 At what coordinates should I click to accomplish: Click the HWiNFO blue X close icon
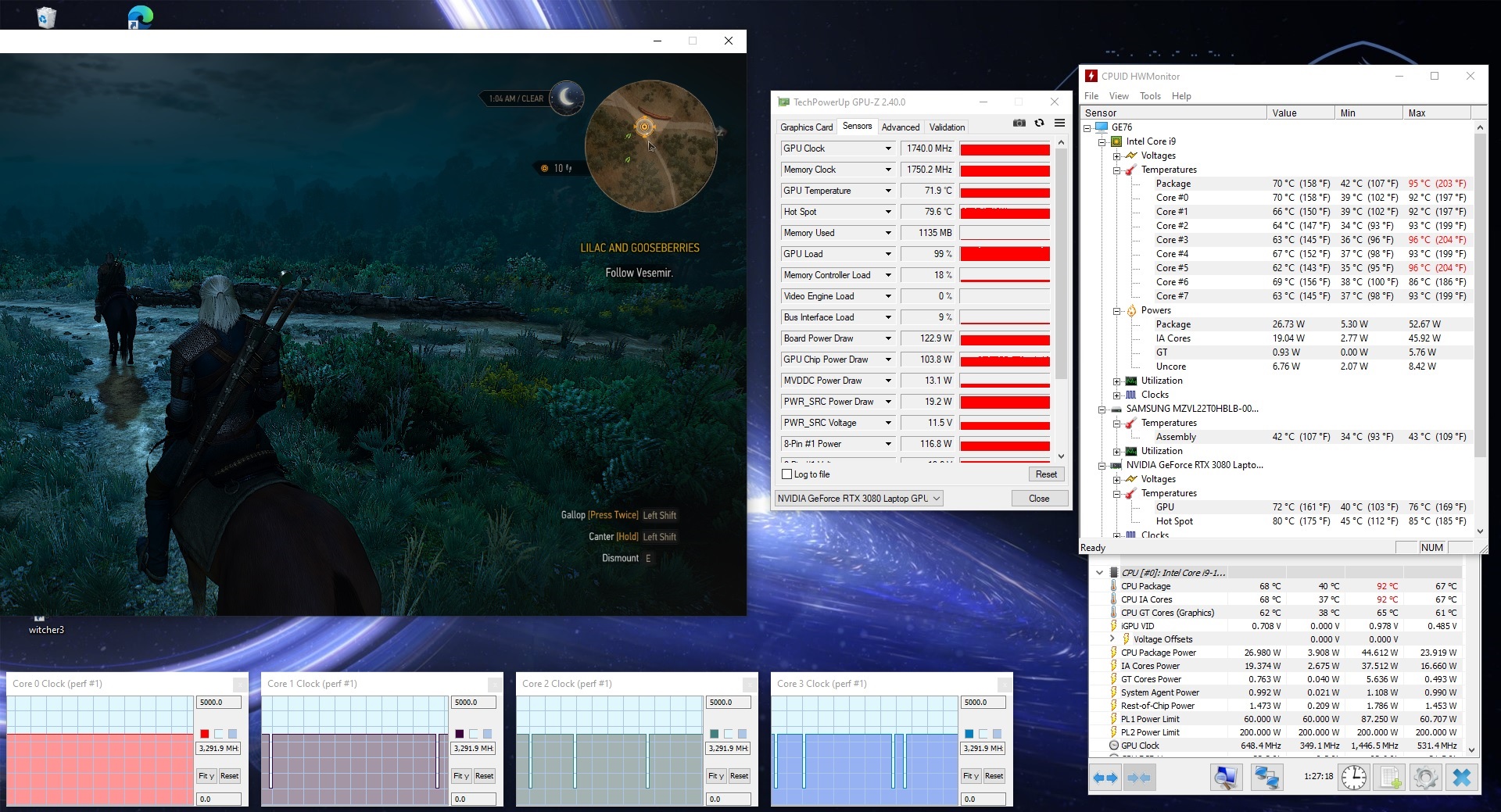point(1460,778)
